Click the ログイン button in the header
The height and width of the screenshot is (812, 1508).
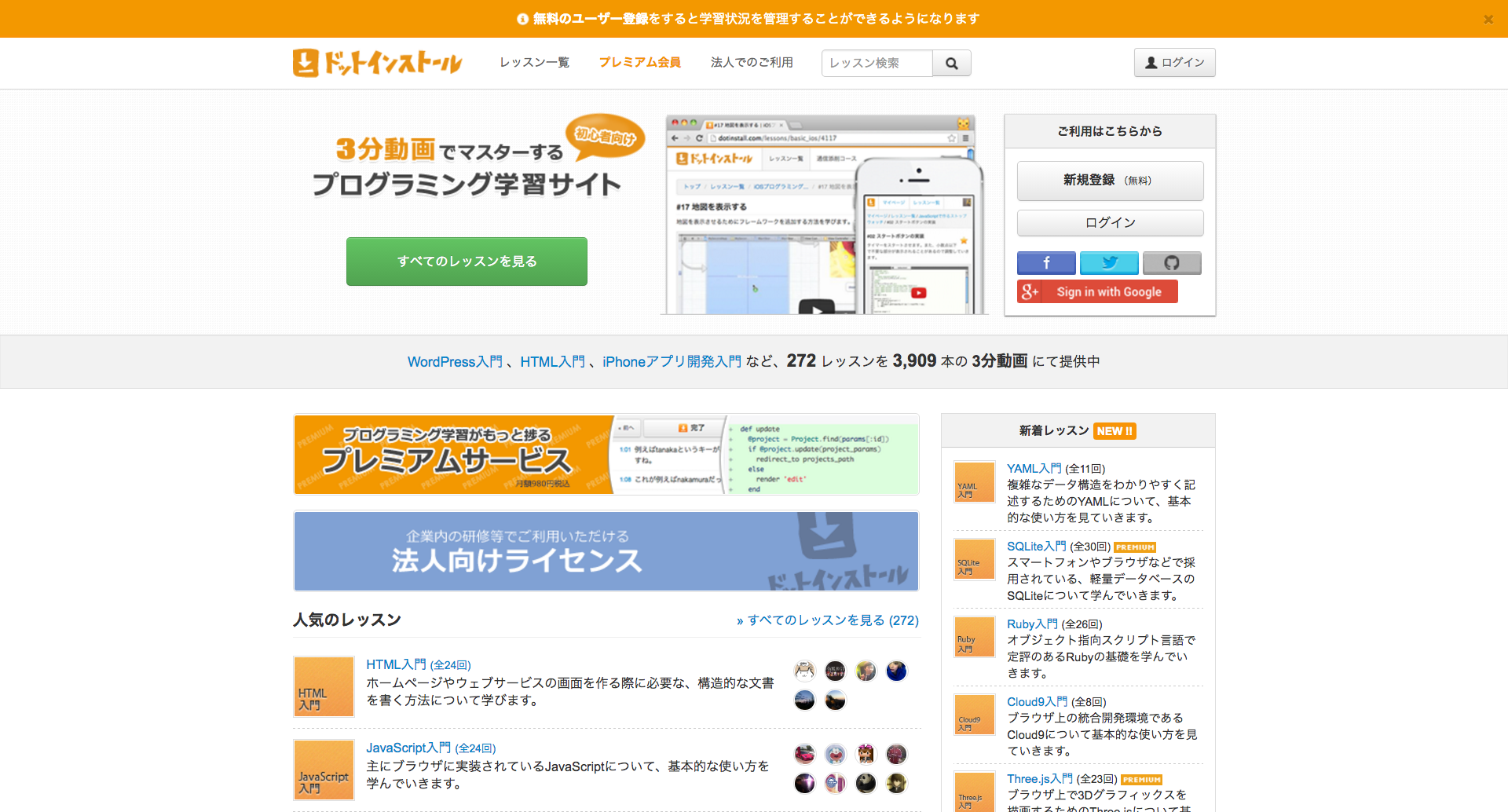point(1174,63)
